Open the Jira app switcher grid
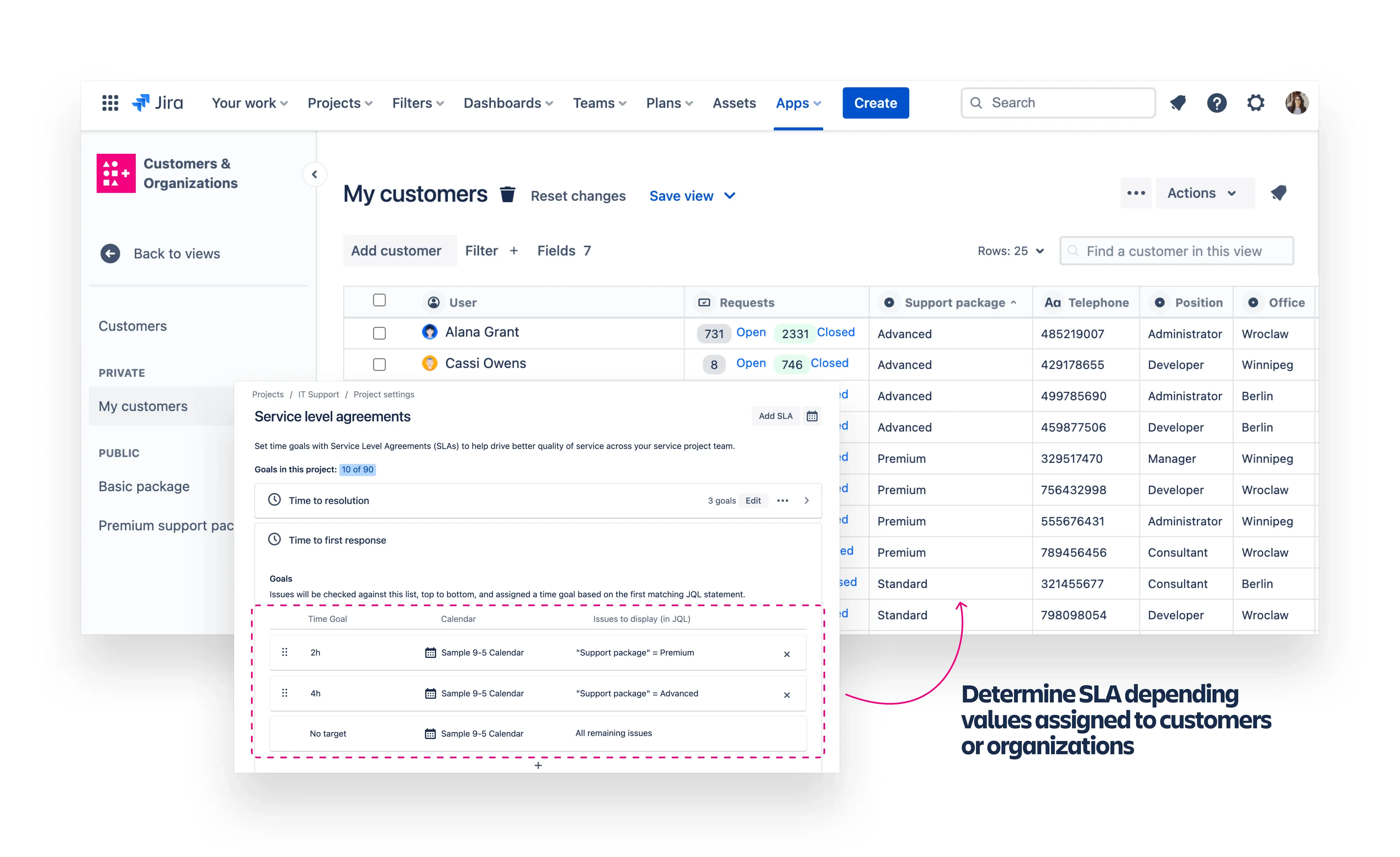 click(x=110, y=103)
